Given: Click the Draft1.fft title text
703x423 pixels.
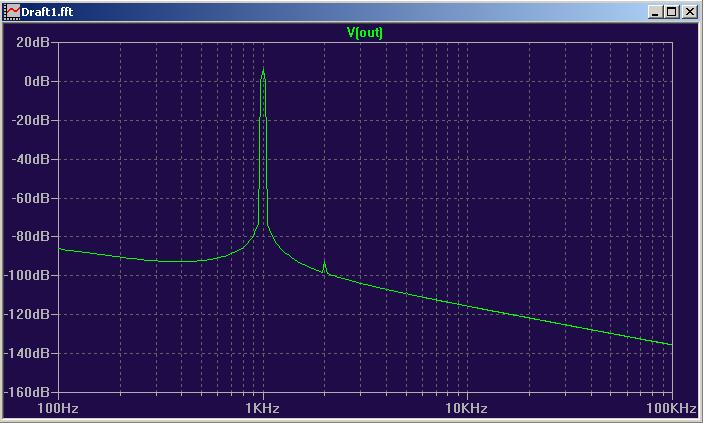Looking at the screenshot, I should pyautogui.click(x=47, y=12).
